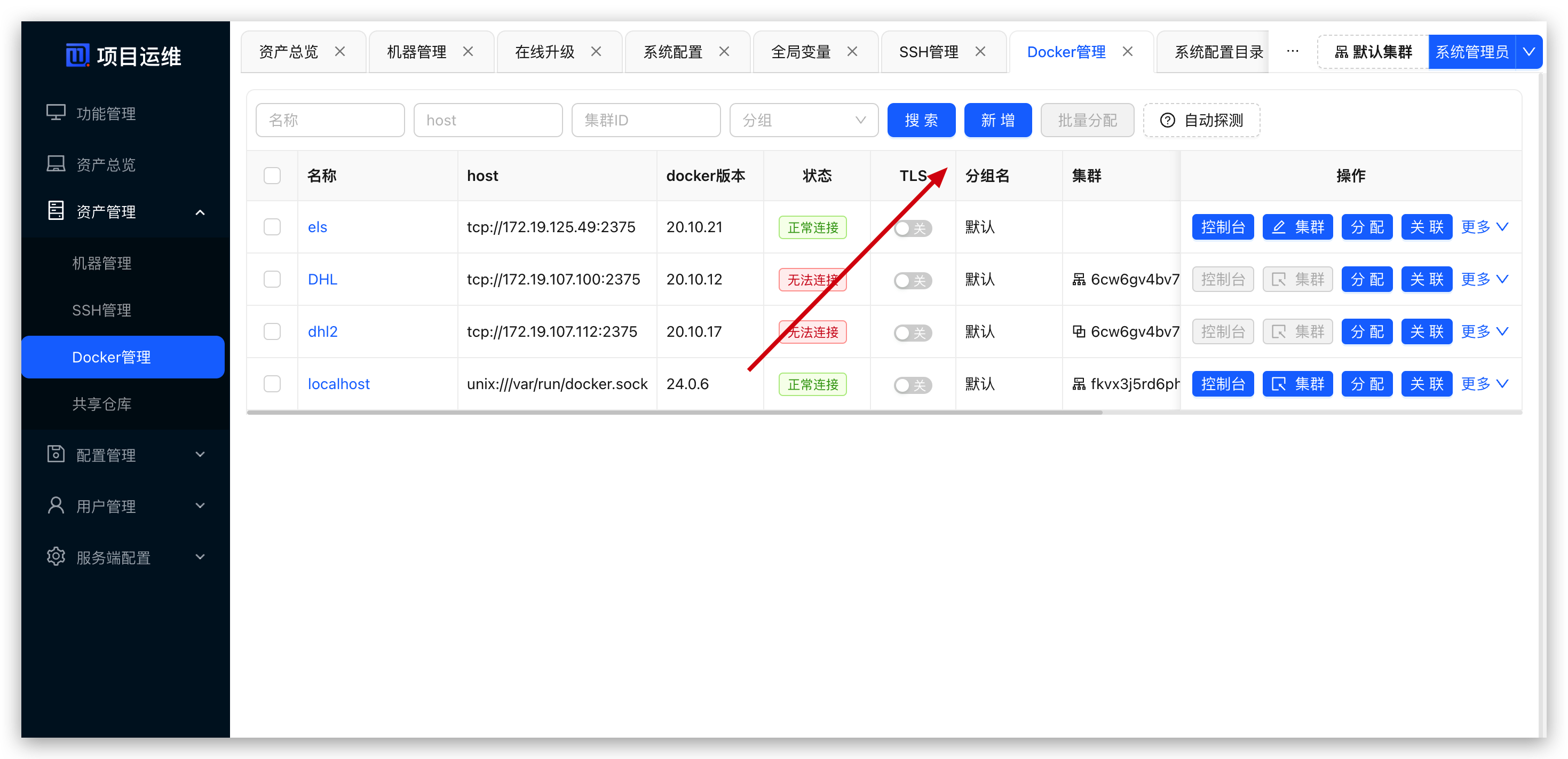
Task: Click the 资产总览 laptop icon in sidebar
Action: pyautogui.click(x=56, y=164)
